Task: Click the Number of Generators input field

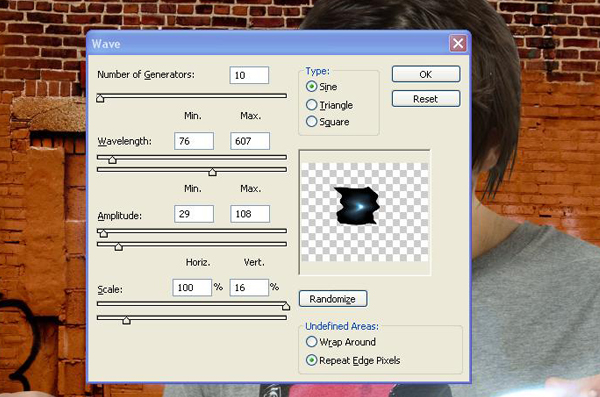Action: (x=249, y=75)
